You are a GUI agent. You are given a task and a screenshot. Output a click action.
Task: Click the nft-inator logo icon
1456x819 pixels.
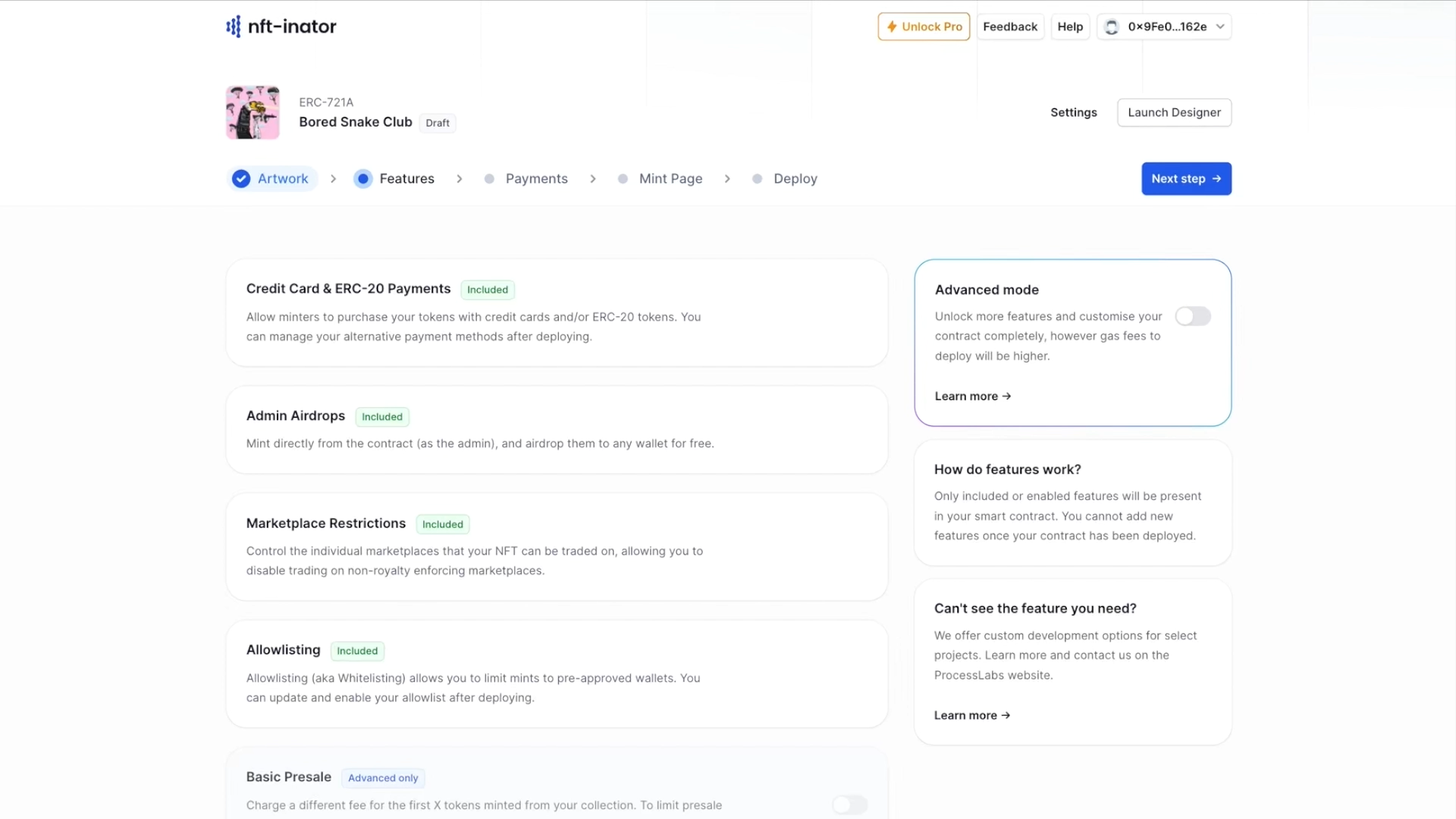[x=234, y=27]
